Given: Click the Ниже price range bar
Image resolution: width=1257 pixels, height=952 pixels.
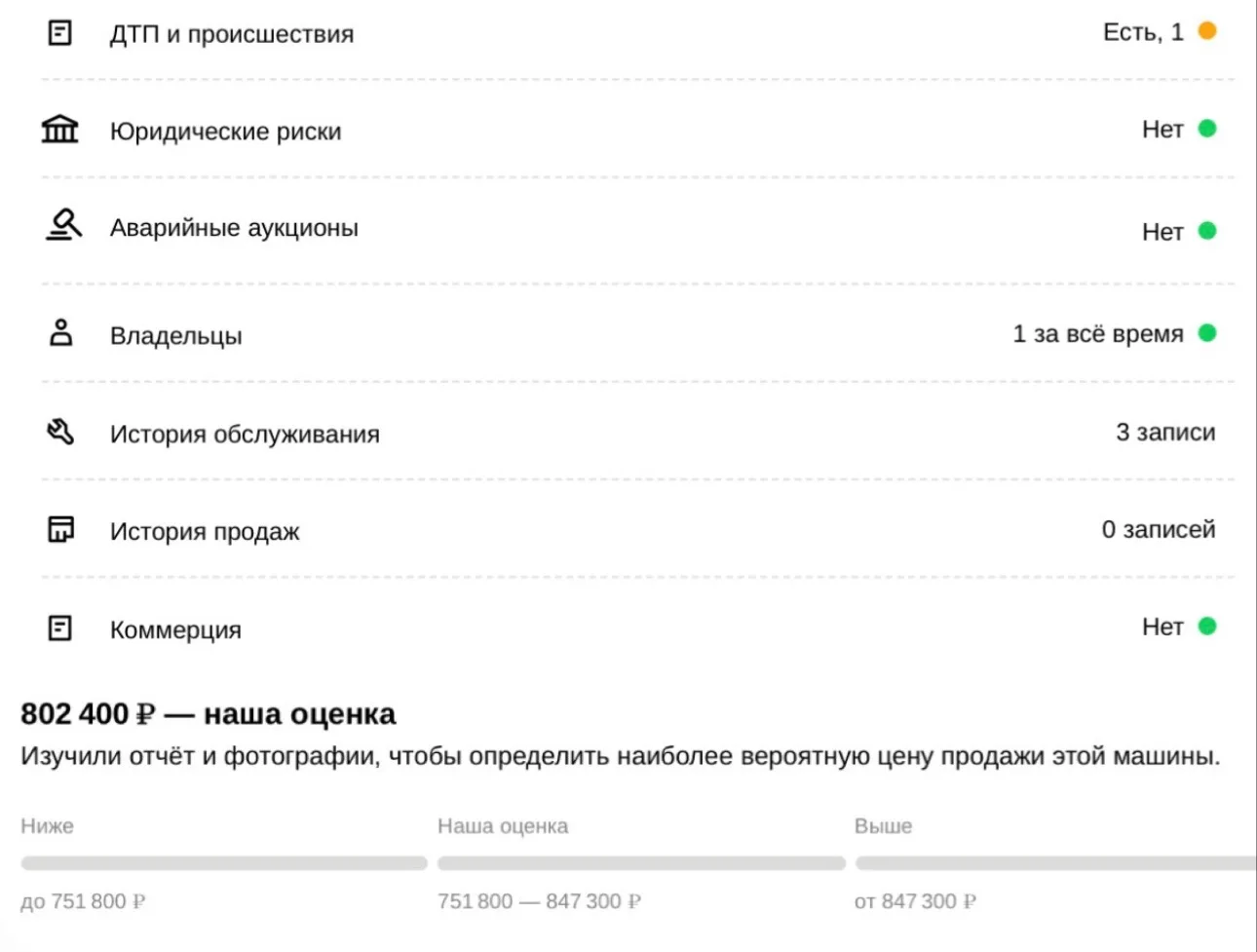Looking at the screenshot, I should pos(224,863).
